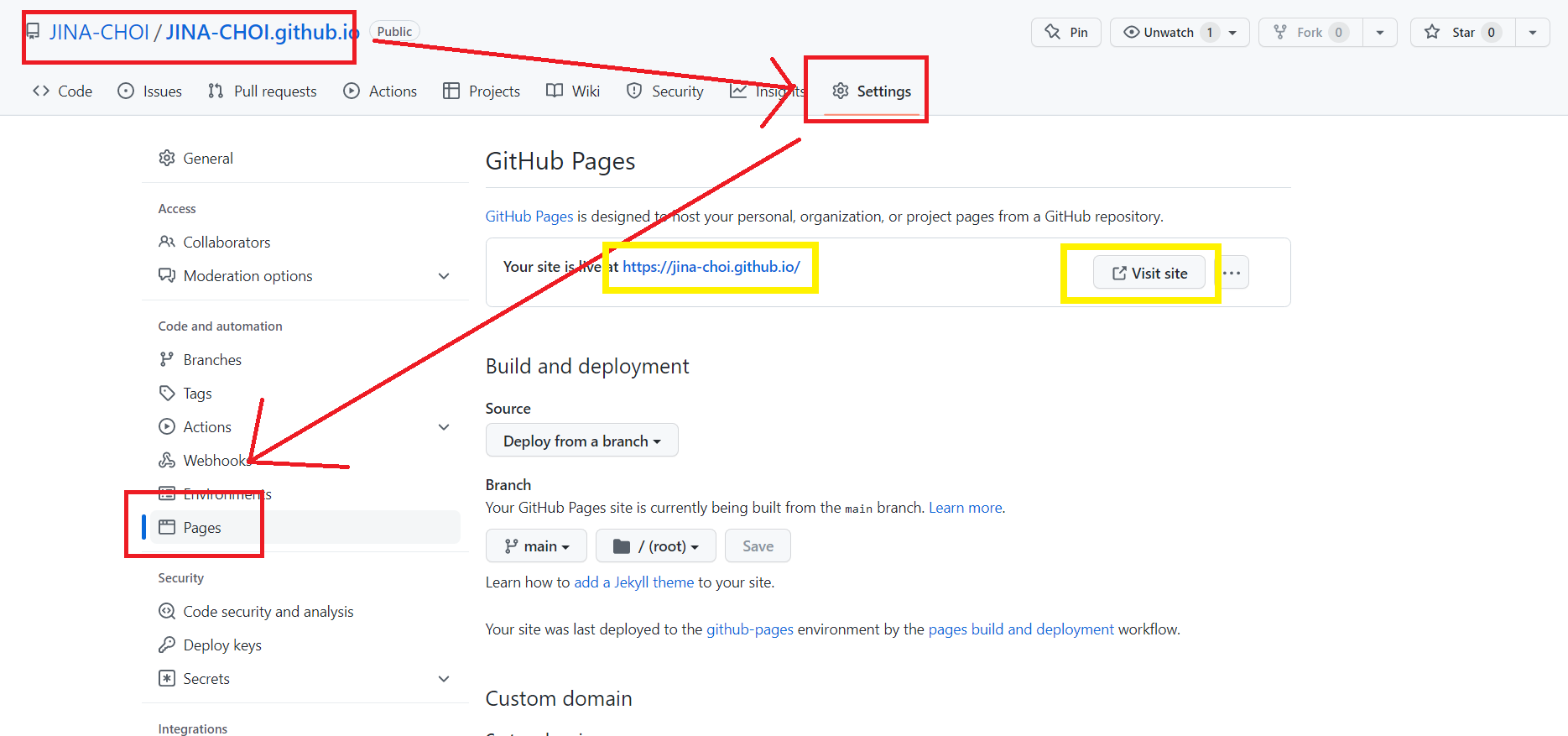Image resolution: width=1568 pixels, height=736 pixels.
Task: Click the Tags tag icon
Action: click(167, 393)
